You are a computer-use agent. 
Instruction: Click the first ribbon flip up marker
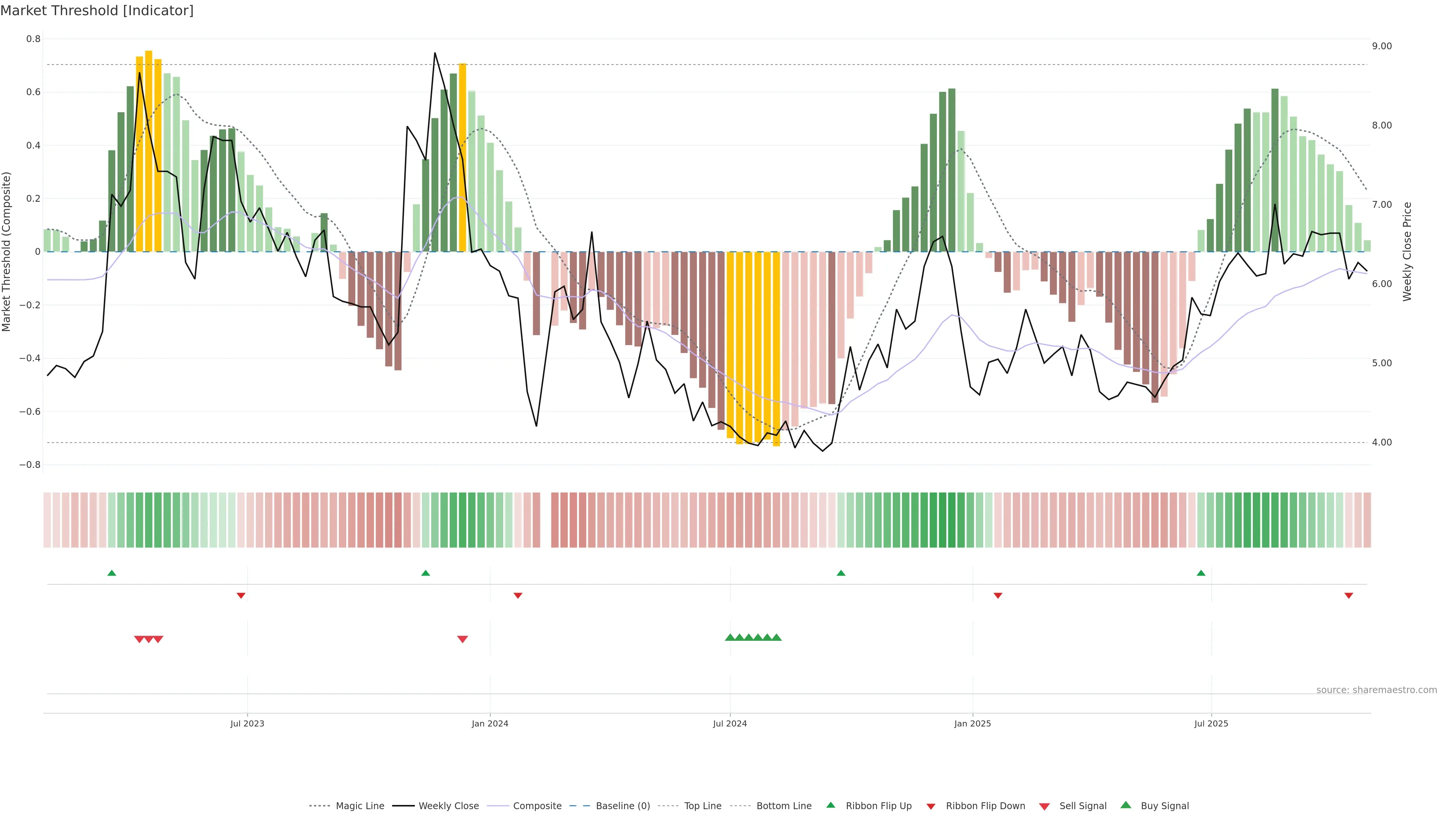(x=112, y=573)
